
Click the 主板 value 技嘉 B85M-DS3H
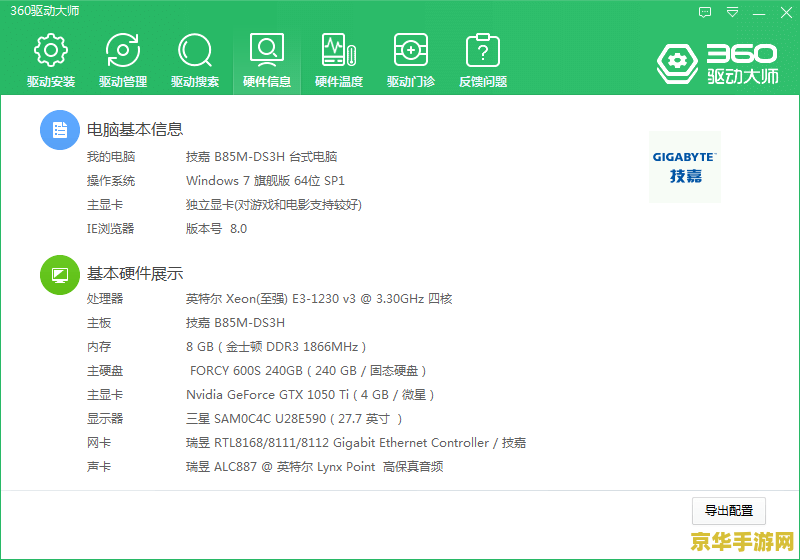pyautogui.click(x=235, y=323)
